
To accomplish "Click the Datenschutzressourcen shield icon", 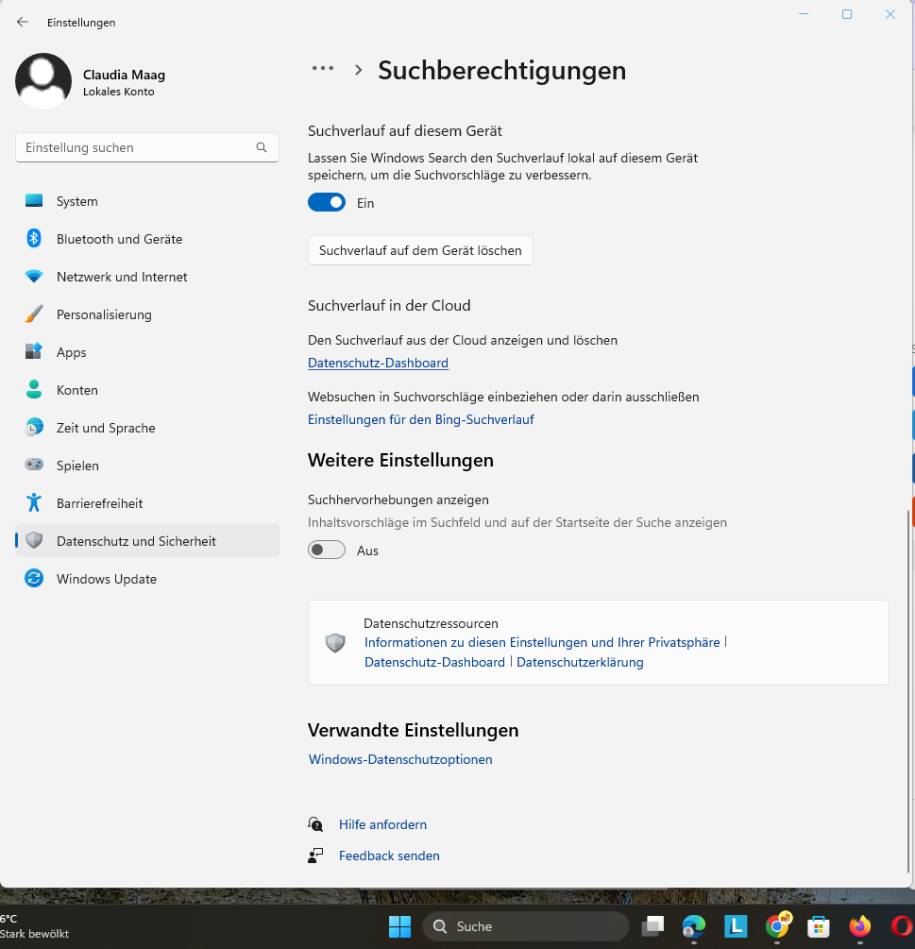I will pyautogui.click(x=335, y=641).
